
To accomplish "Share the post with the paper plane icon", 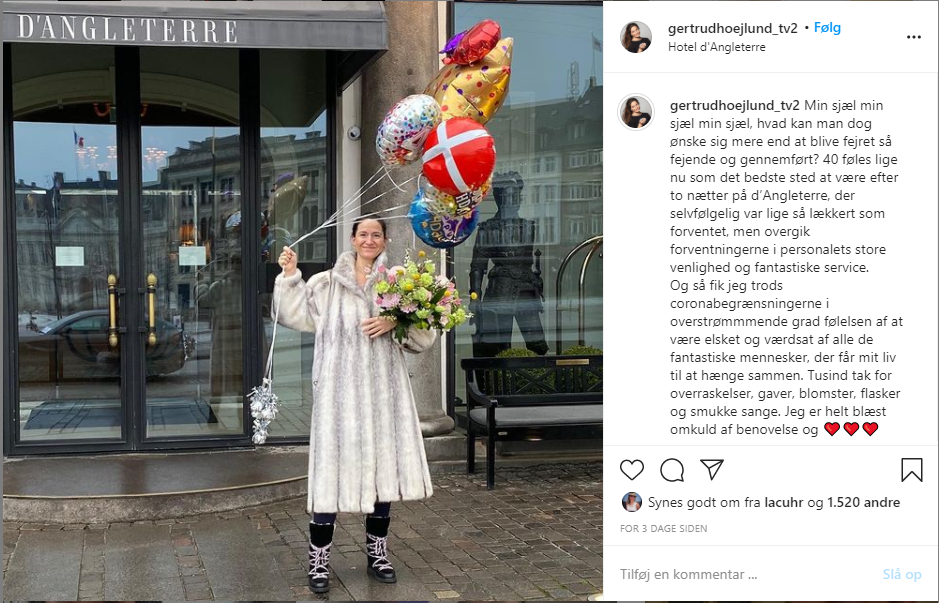I will pyautogui.click(x=712, y=469).
